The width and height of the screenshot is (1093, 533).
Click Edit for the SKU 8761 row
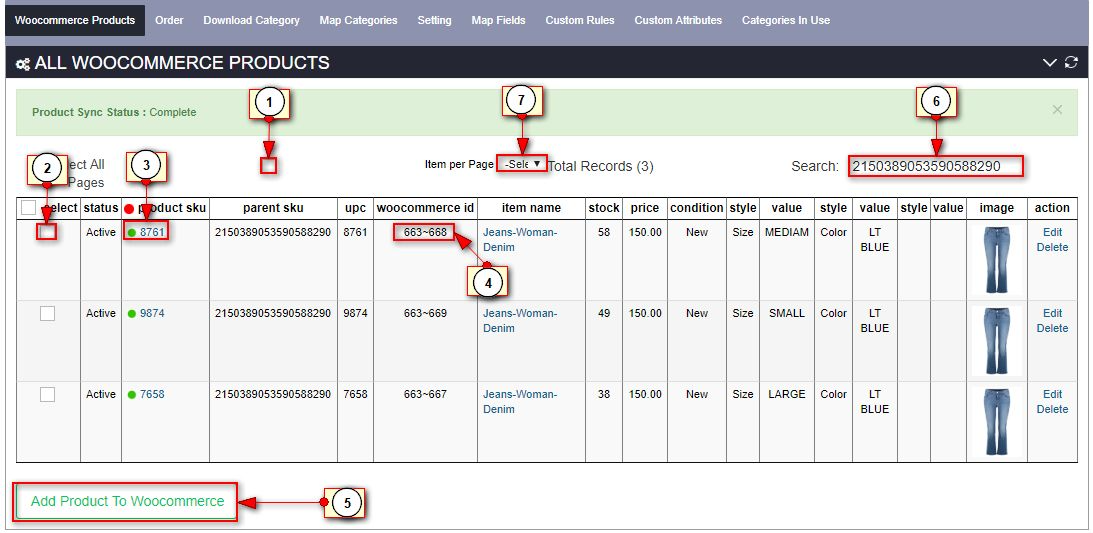(x=1053, y=232)
